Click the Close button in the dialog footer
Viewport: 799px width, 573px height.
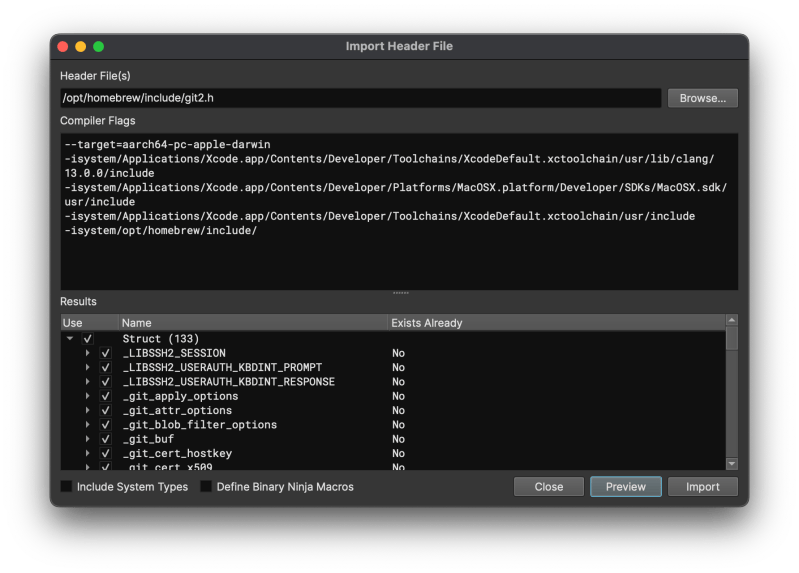point(548,486)
